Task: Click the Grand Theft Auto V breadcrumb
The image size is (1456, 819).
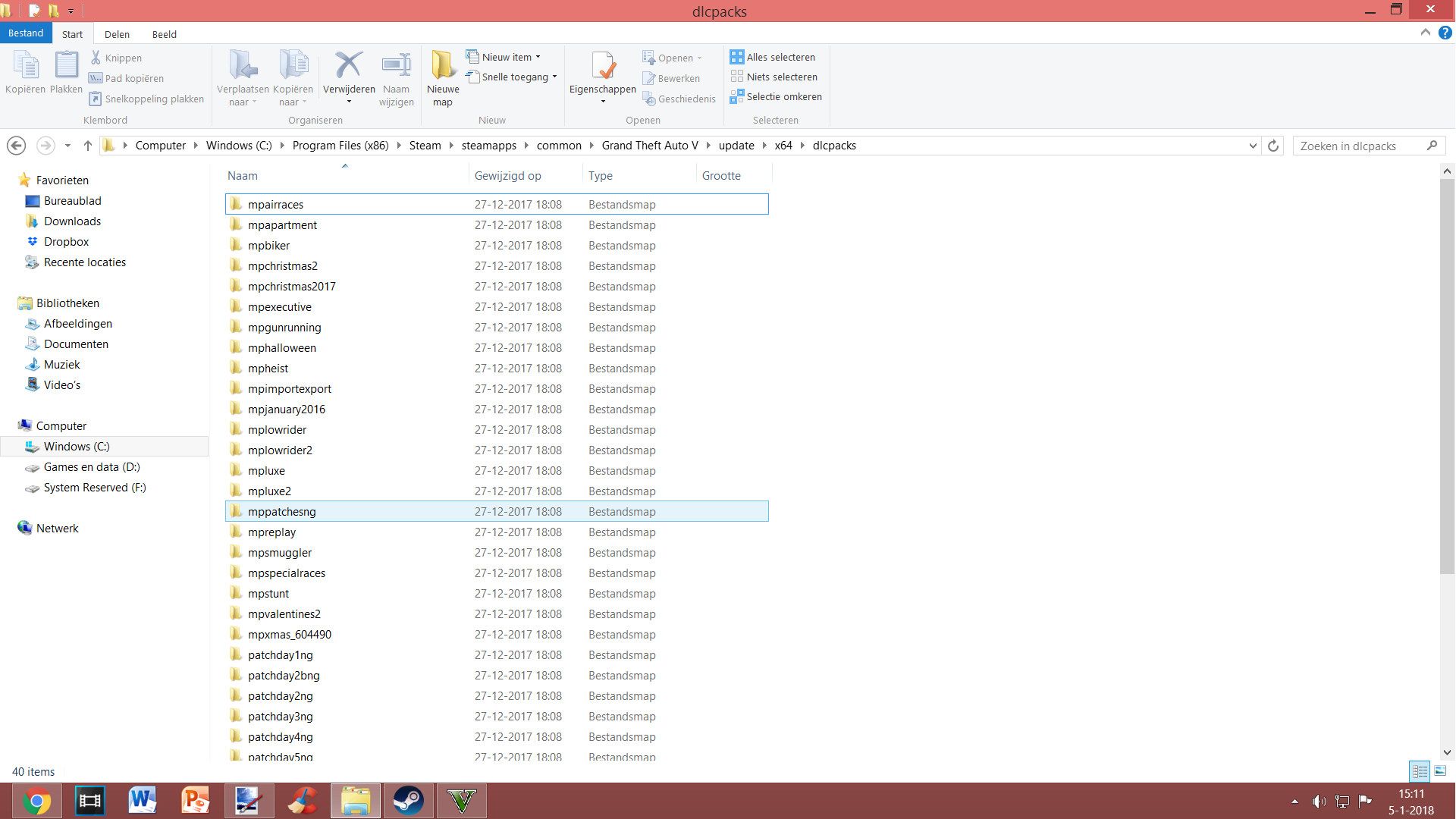Action: point(650,146)
